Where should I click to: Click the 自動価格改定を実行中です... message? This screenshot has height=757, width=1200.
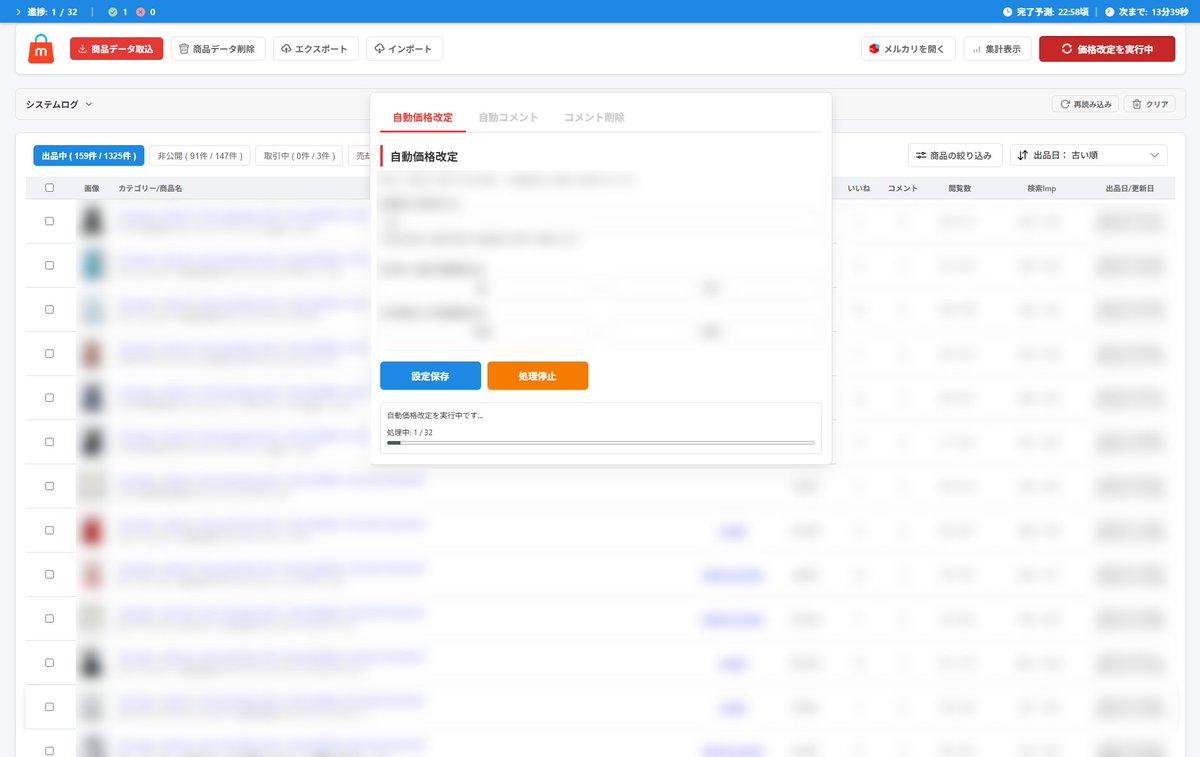coord(435,414)
